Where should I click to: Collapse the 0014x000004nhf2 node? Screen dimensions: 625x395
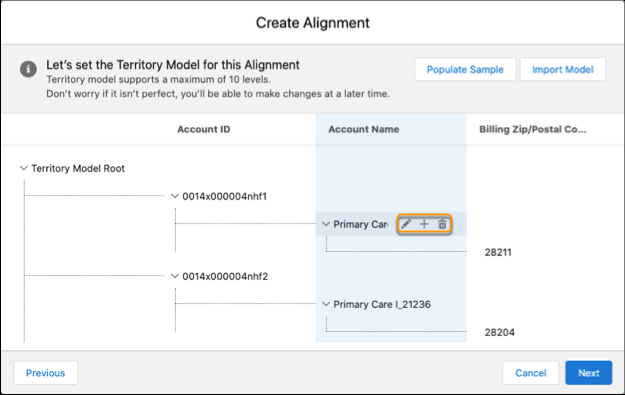pyautogui.click(x=175, y=276)
